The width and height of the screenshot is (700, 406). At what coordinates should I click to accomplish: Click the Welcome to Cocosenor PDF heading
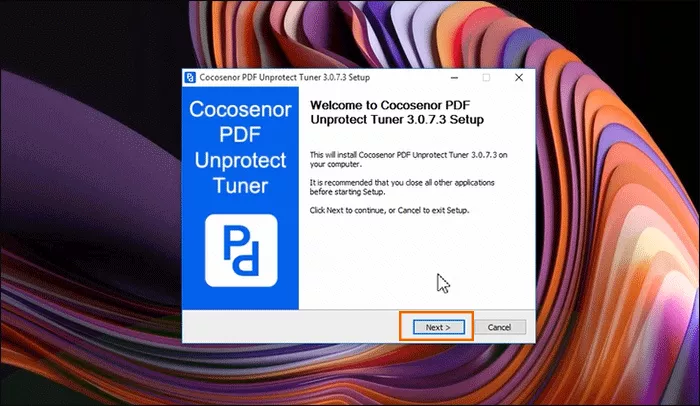(397, 112)
